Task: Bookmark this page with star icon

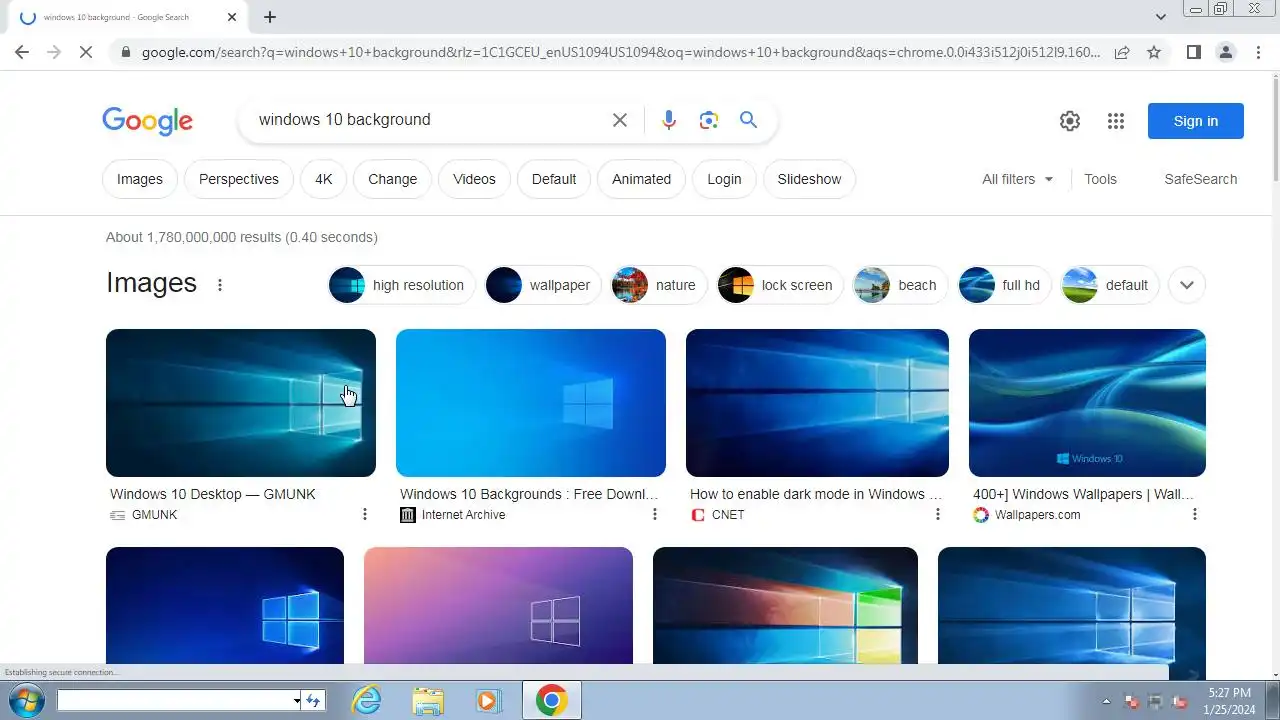Action: tap(1154, 52)
